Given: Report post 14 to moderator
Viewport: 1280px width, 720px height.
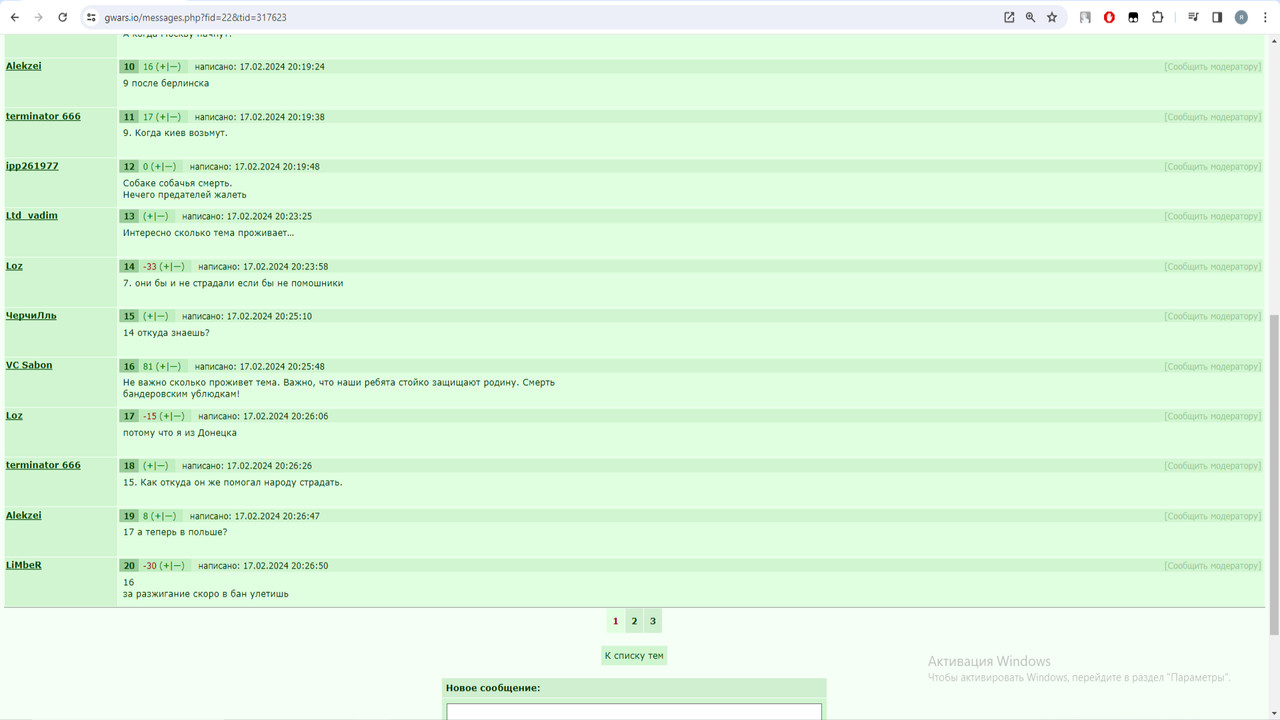Looking at the screenshot, I should (x=1212, y=267).
